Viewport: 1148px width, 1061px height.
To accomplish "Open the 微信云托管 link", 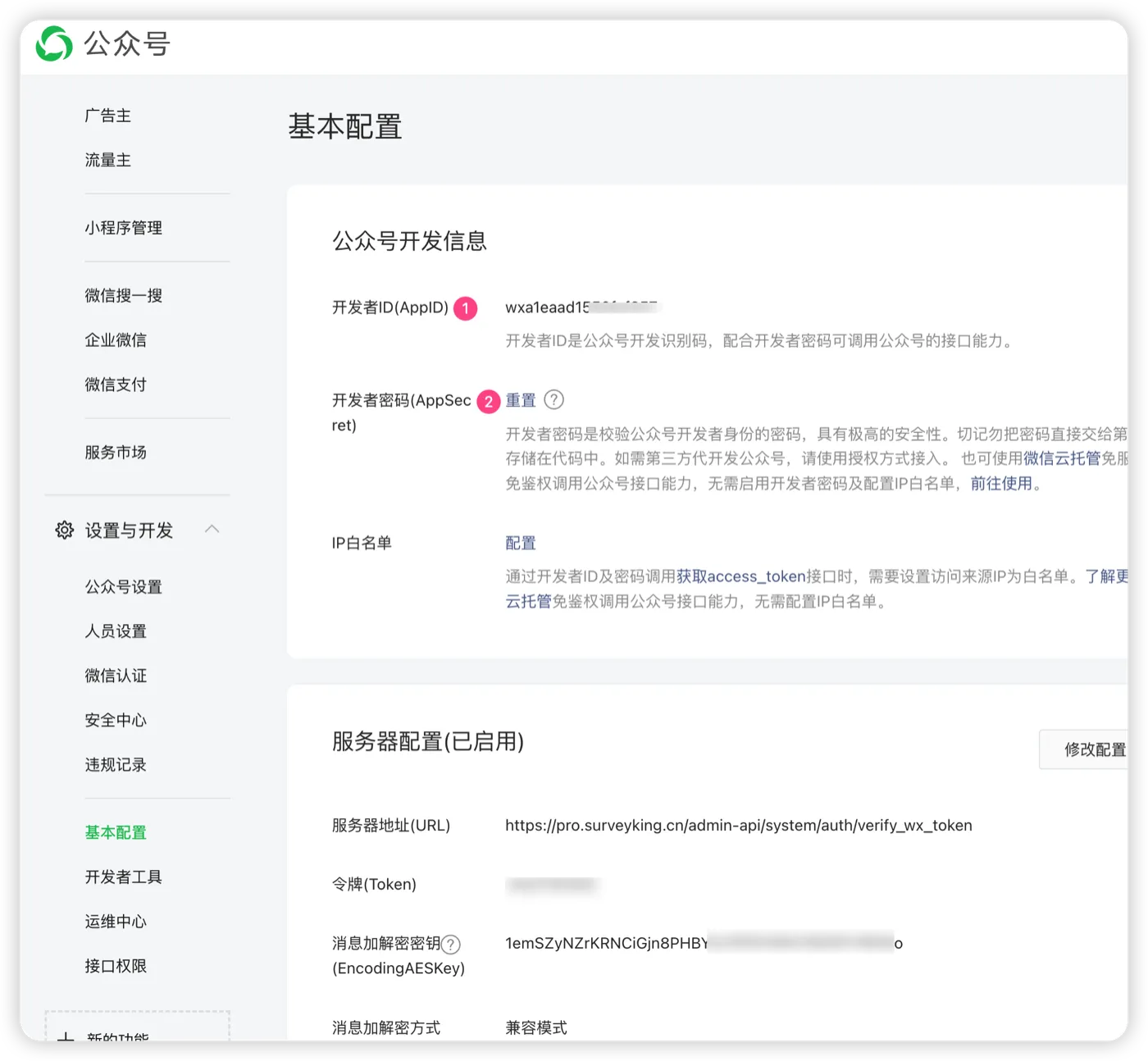I will (x=1062, y=458).
